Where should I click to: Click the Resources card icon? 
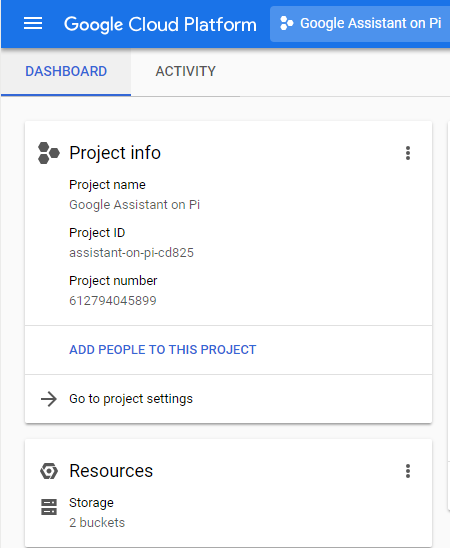pyautogui.click(x=49, y=471)
